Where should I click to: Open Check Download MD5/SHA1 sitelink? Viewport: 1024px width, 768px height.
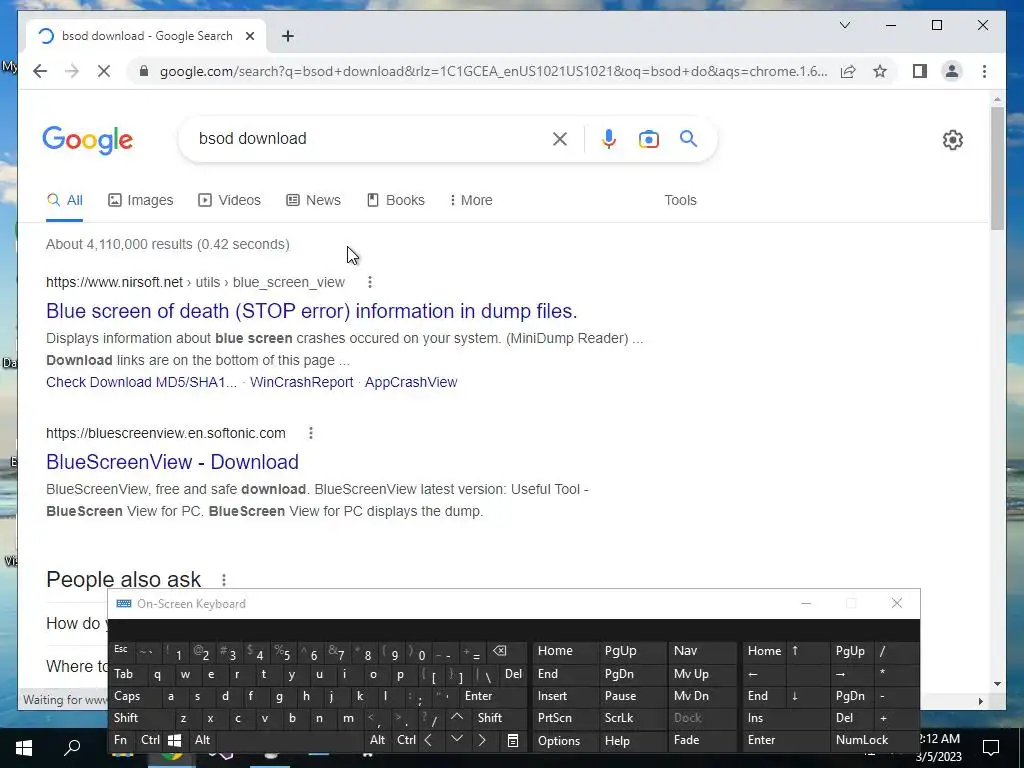pyautogui.click(x=141, y=382)
